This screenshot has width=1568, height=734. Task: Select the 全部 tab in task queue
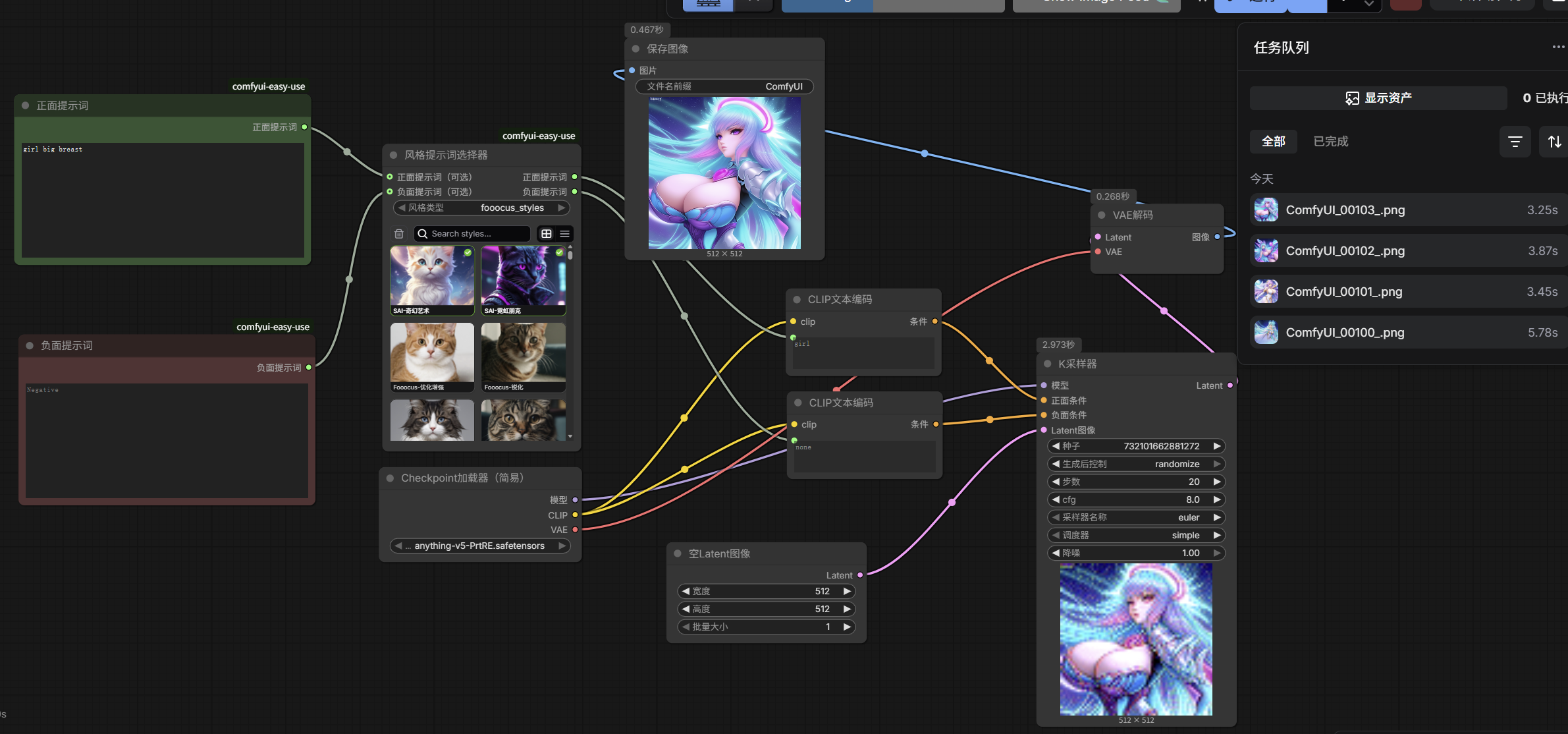[x=1273, y=142]
